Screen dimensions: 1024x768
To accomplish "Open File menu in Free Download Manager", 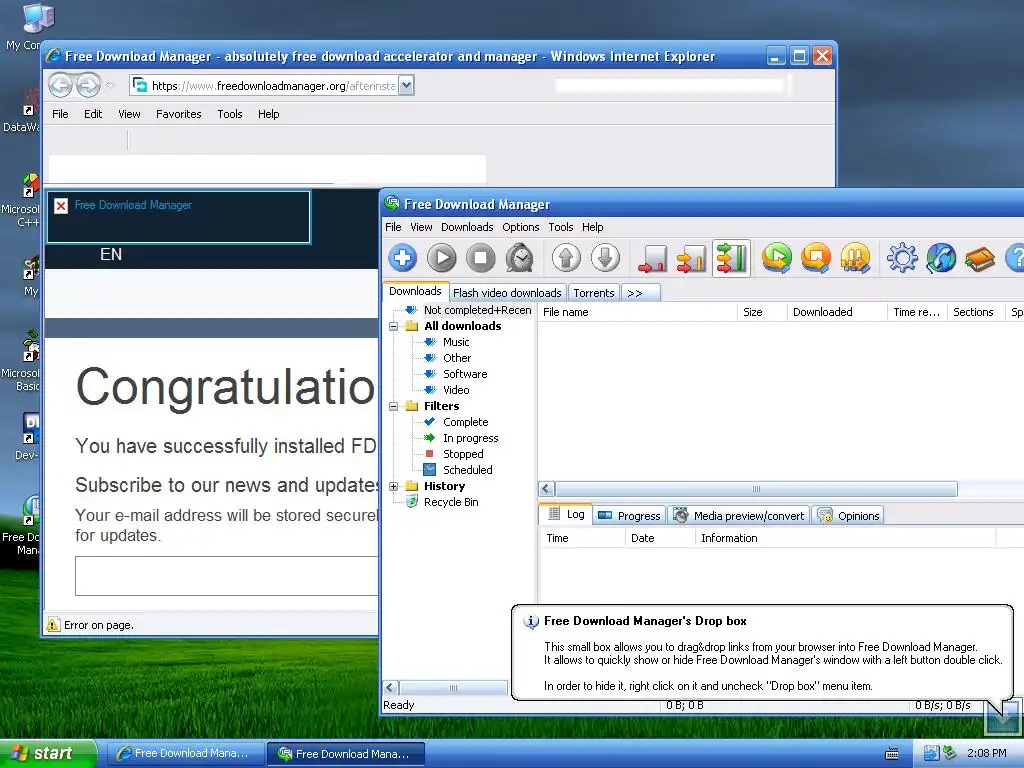I will pos(393,227).
